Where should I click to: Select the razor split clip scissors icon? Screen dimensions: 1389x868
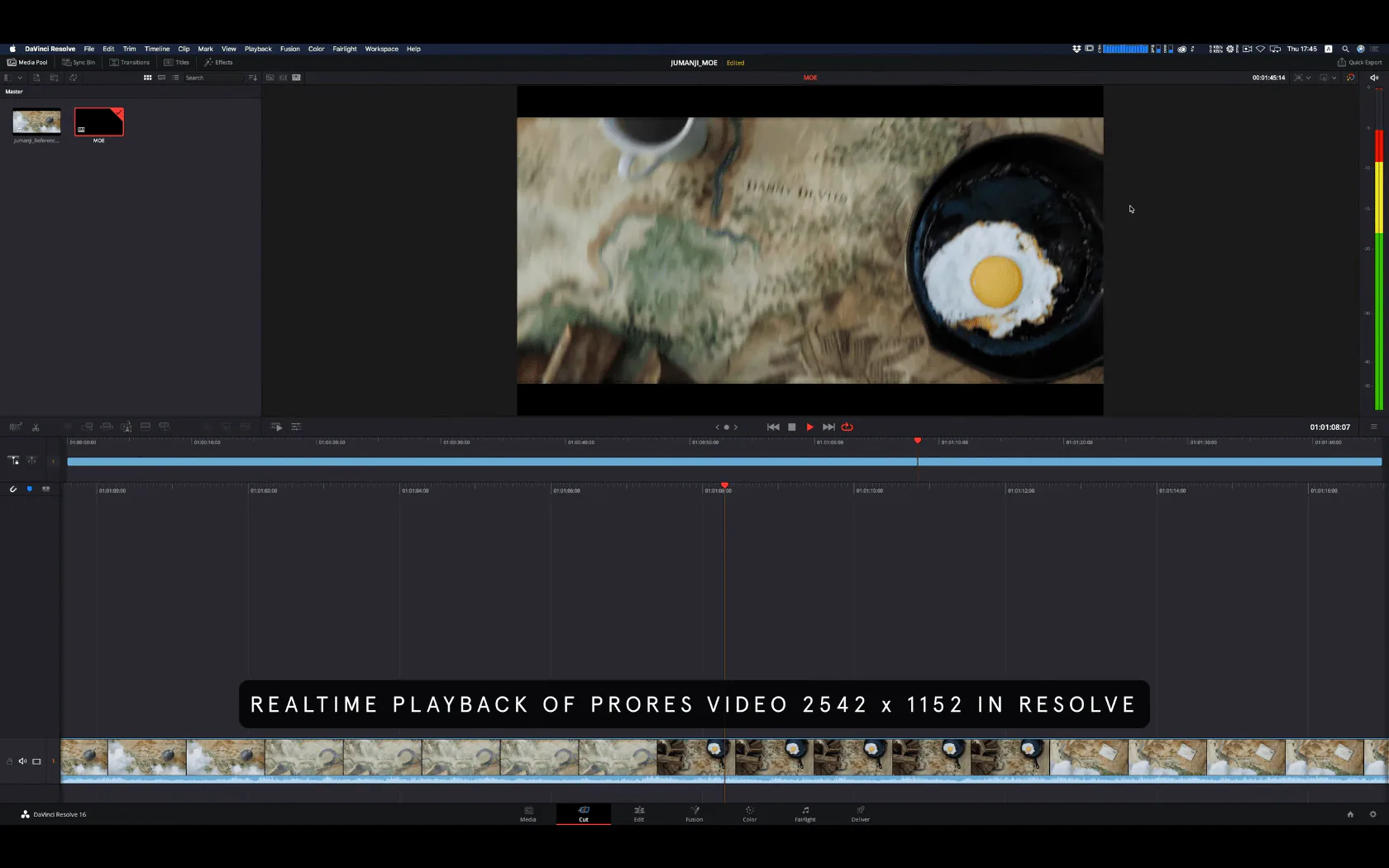point(36,427)
